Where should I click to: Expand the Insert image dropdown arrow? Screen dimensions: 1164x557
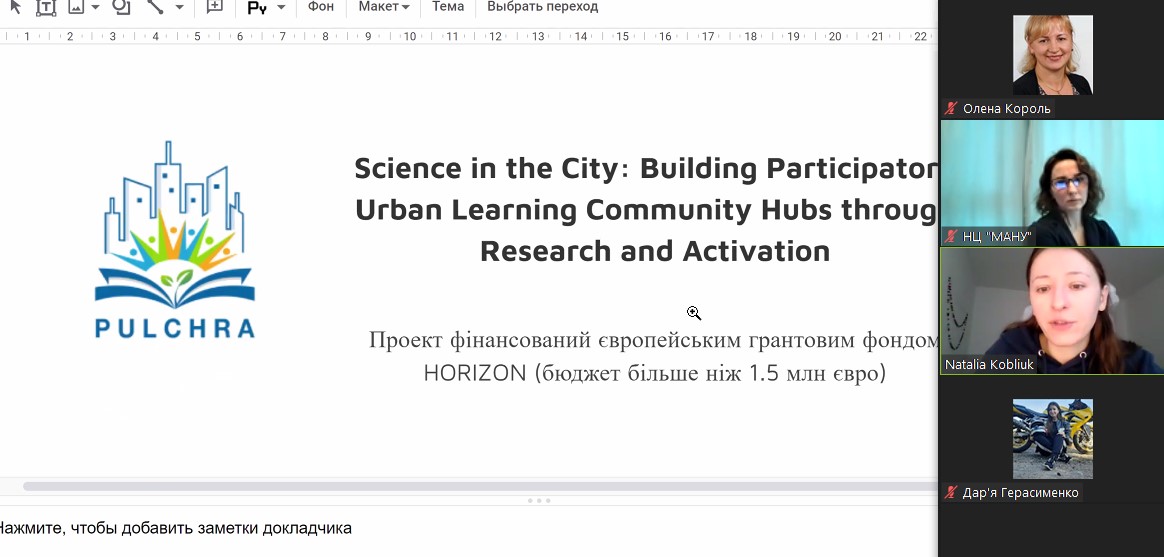point(96,7)
